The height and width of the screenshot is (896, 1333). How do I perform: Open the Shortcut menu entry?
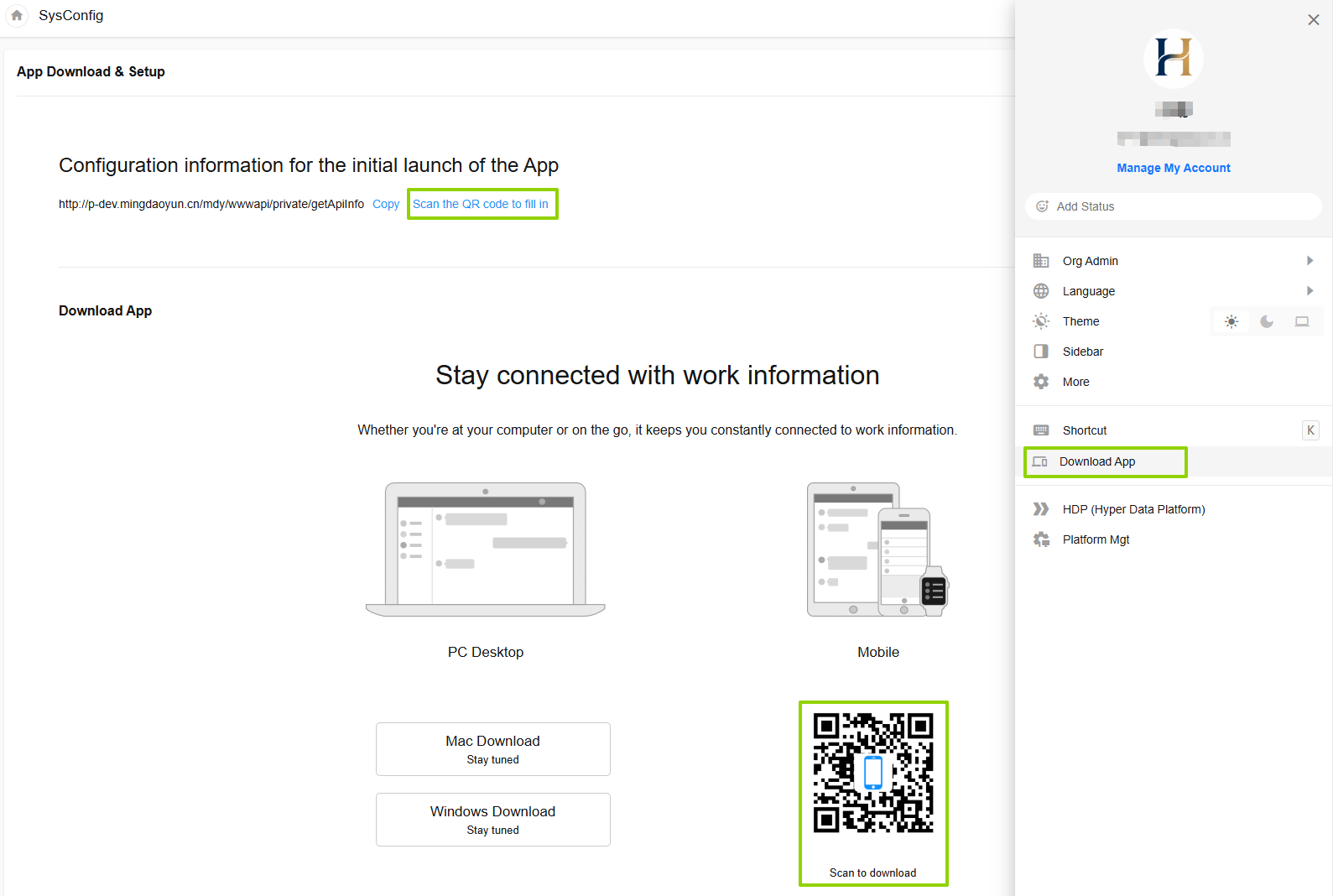[1174, 430]
